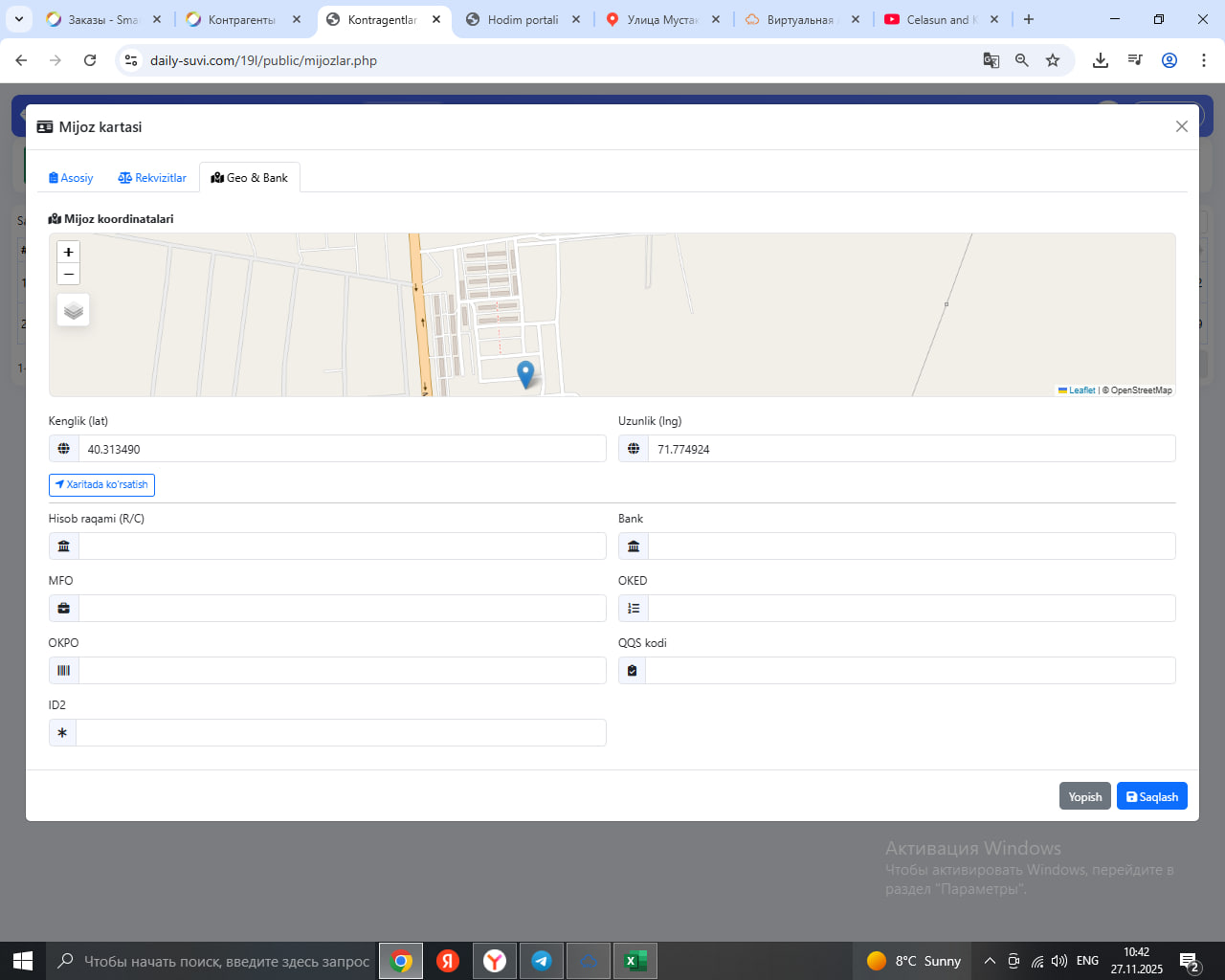Reload the current page
The height and width of the screenshot is (980, 1225).
(90, 60)
